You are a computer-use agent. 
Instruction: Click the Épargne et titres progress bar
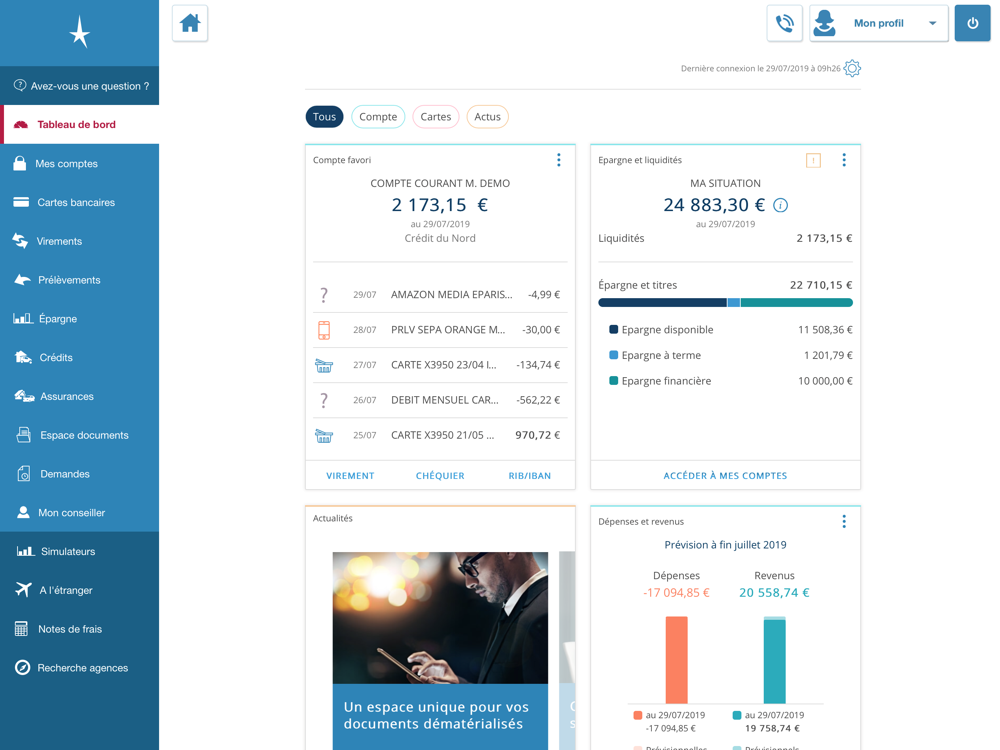[x=725, y=302]
